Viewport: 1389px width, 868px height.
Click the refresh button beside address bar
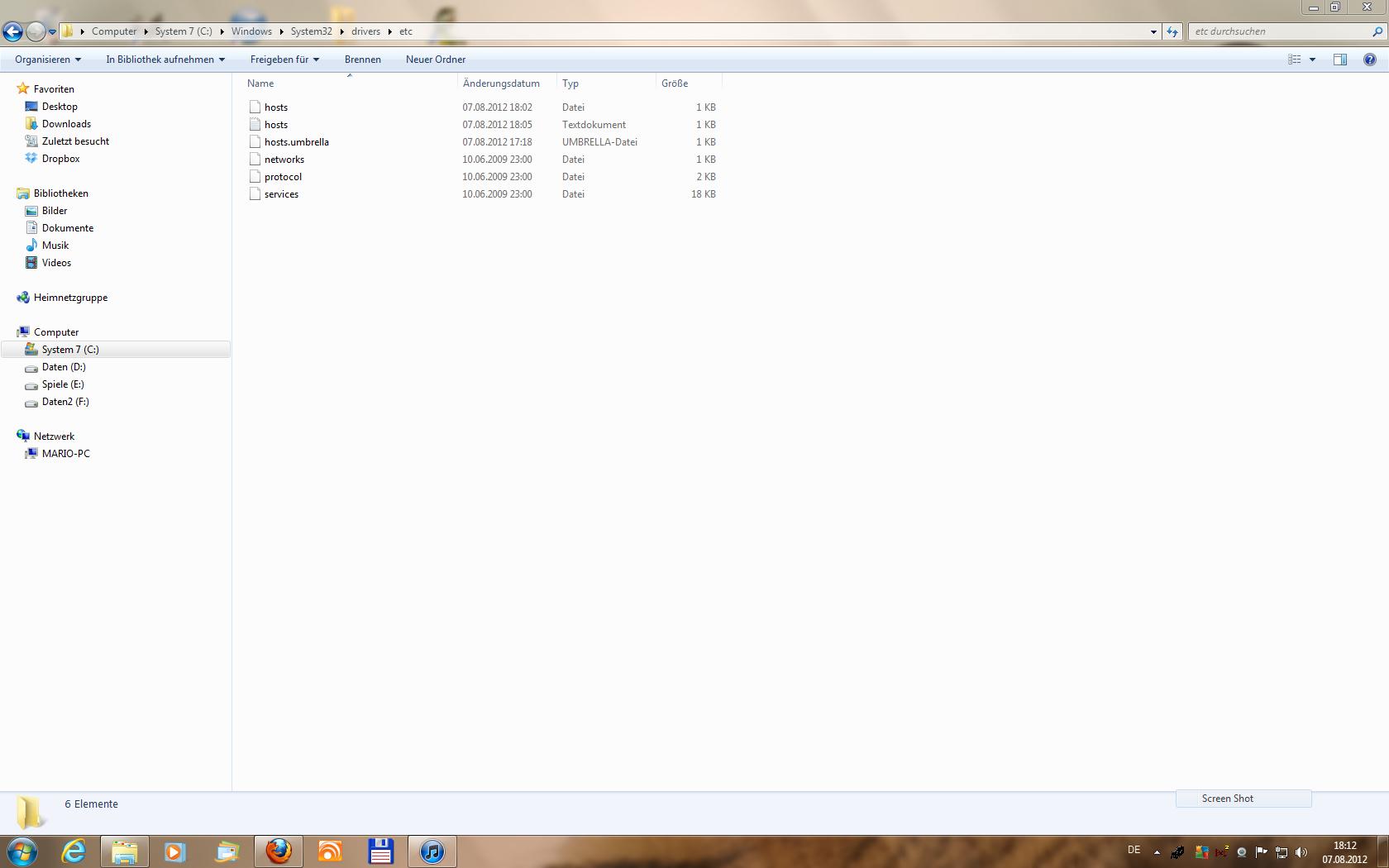pos(1172,31)
